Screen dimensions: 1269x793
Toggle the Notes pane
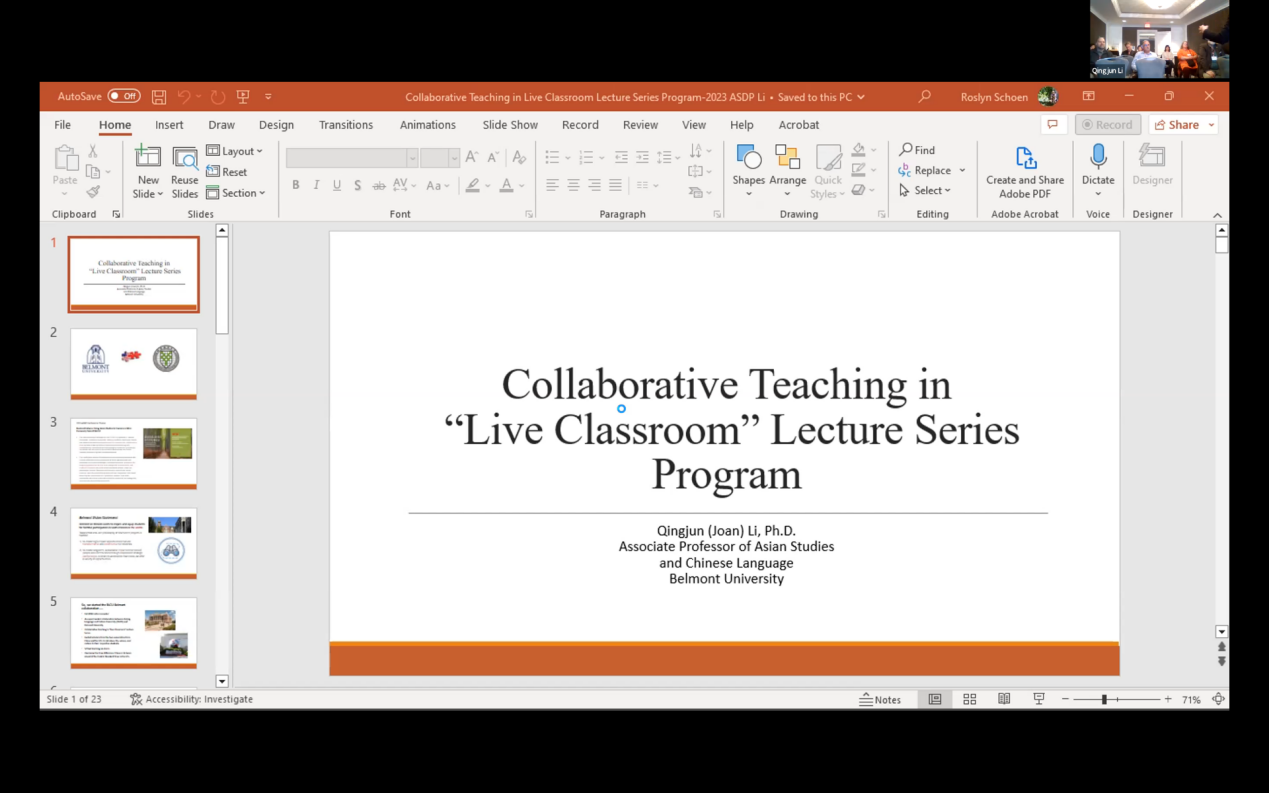pos(880,700)
